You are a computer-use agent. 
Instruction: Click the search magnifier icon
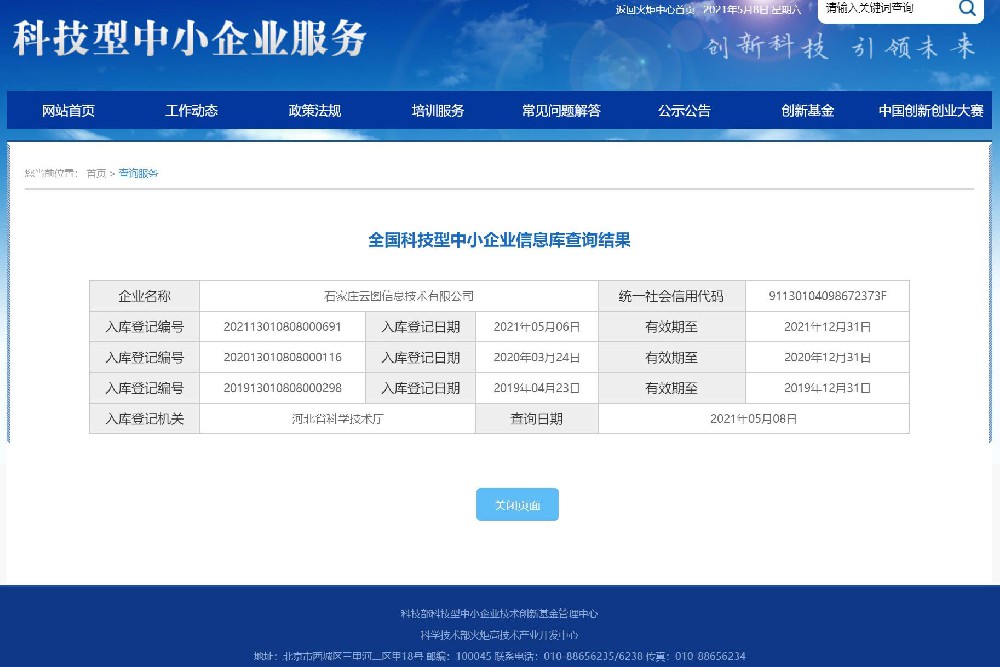pos(967,9)
